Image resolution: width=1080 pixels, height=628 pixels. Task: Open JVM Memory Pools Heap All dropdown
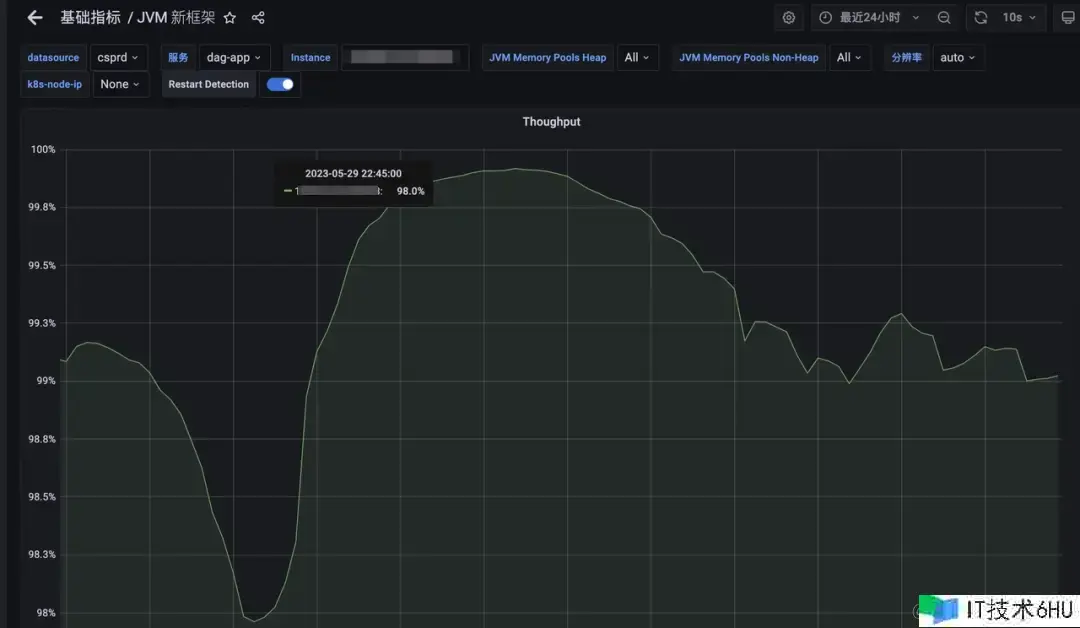click(x=637, y=58)
